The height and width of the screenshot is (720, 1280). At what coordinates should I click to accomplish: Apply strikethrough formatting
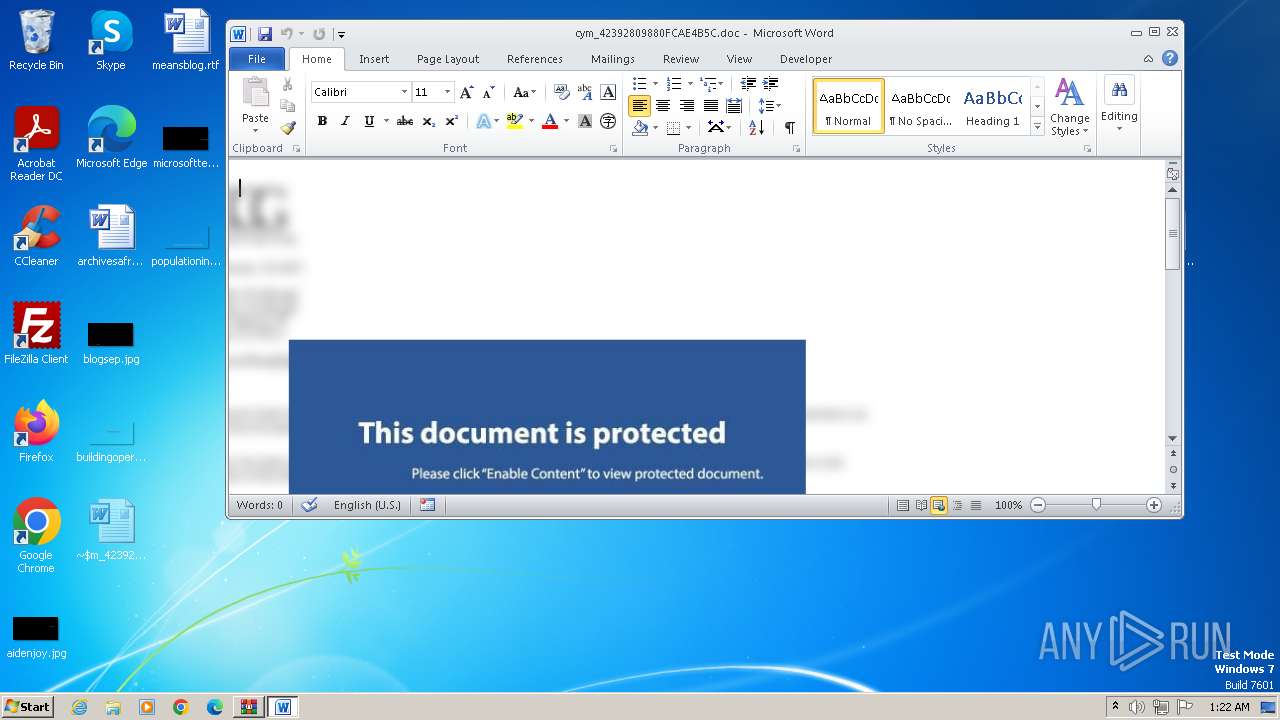[404, 121]
